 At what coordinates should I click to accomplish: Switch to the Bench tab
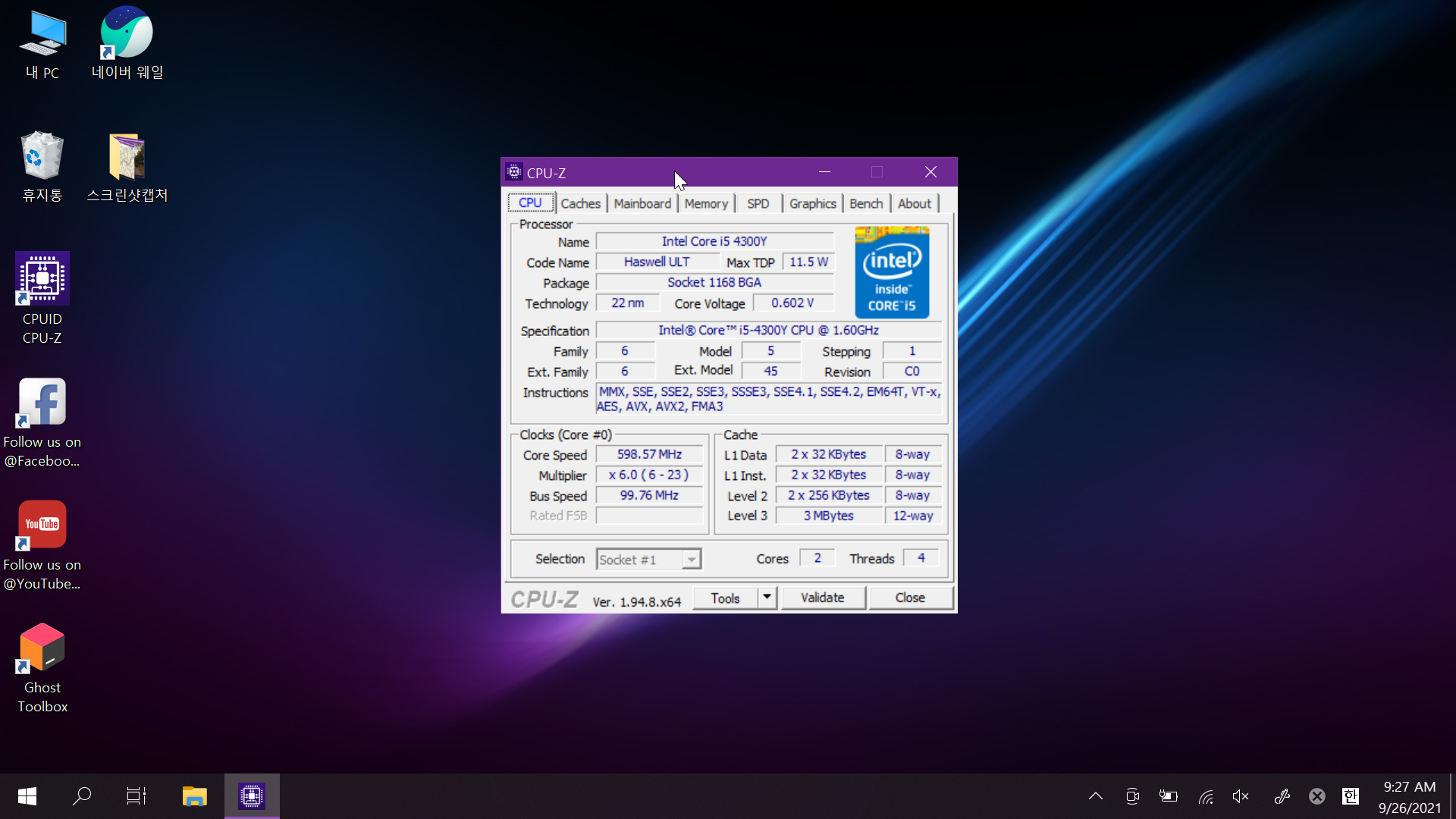[x=866, y=203]
